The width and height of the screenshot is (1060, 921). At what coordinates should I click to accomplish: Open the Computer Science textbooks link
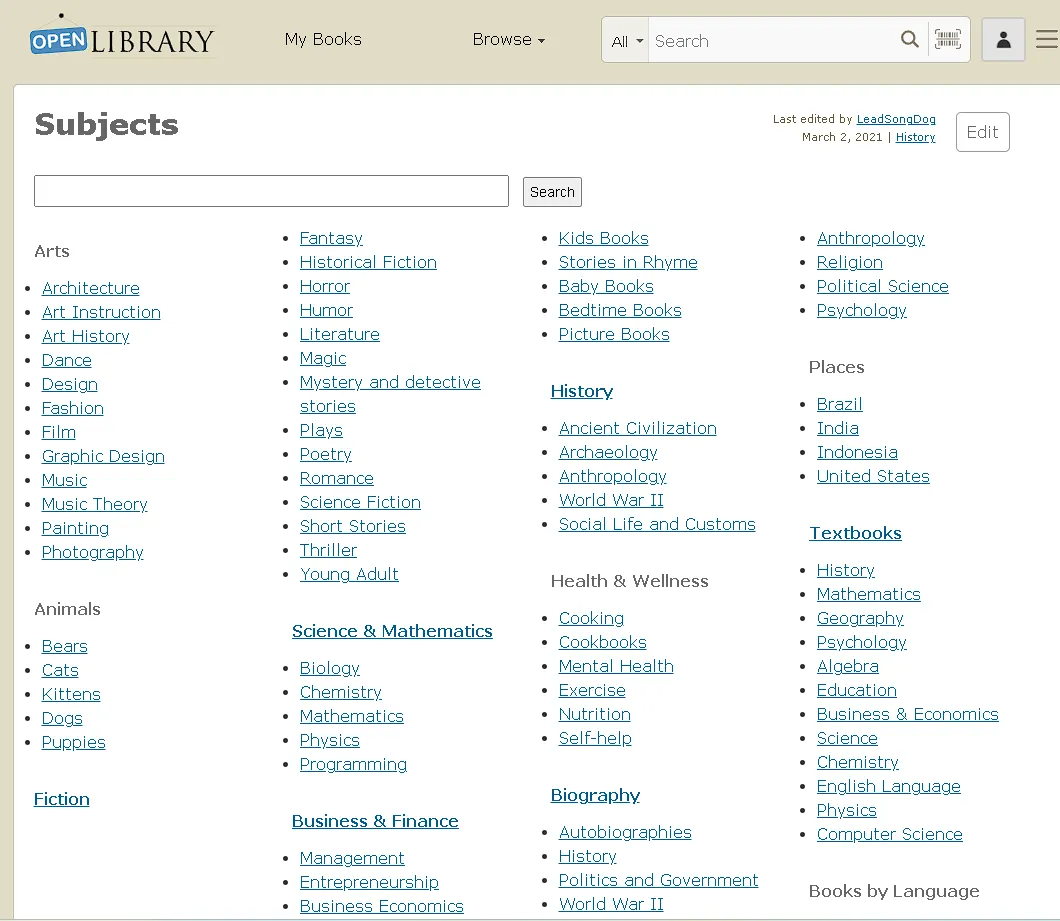[x=889, y=834]
